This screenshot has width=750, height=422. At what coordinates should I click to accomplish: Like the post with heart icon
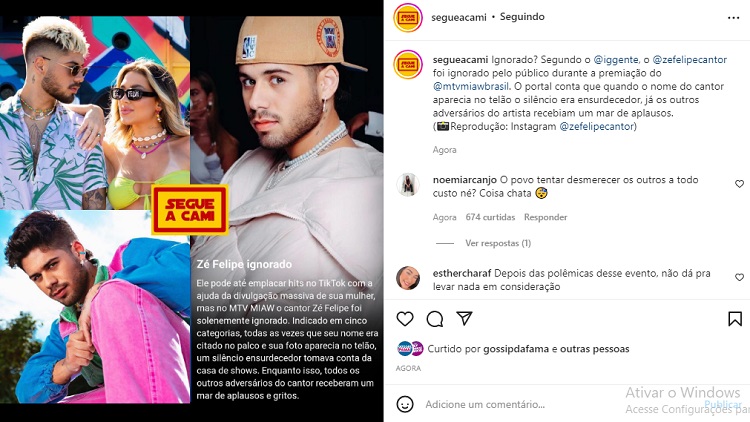pos(405,319)
